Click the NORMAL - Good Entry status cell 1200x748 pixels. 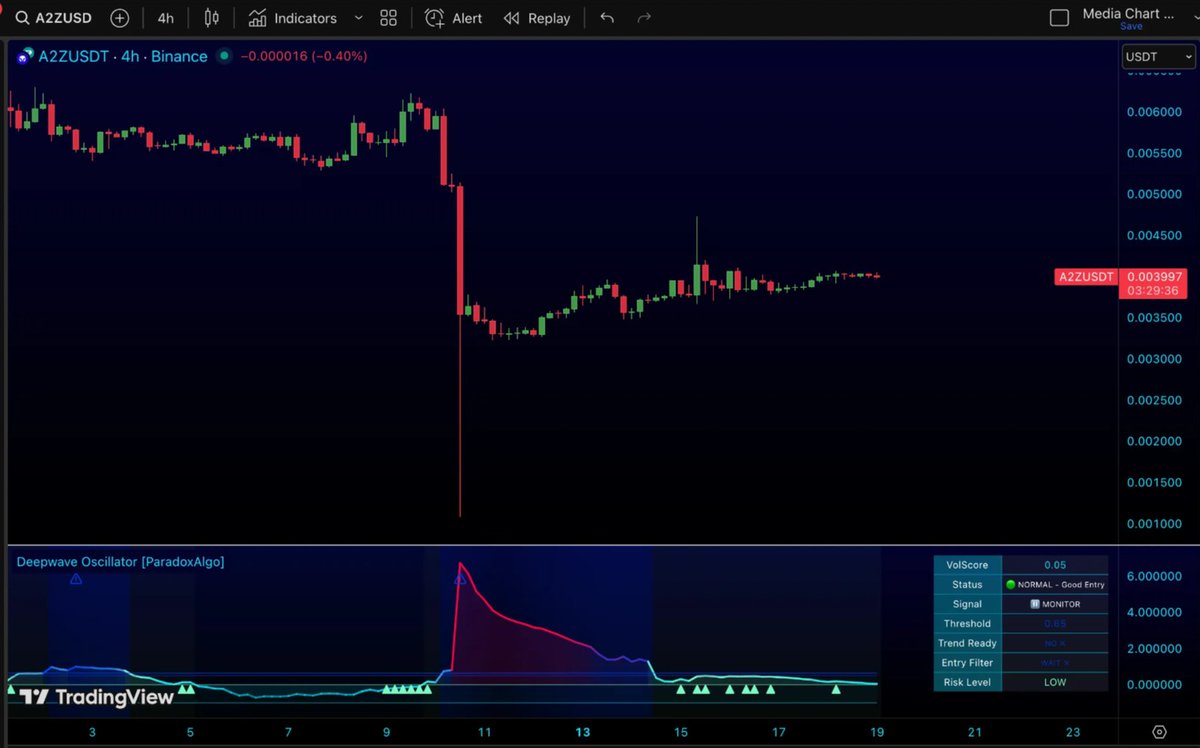coord(1055,584)
